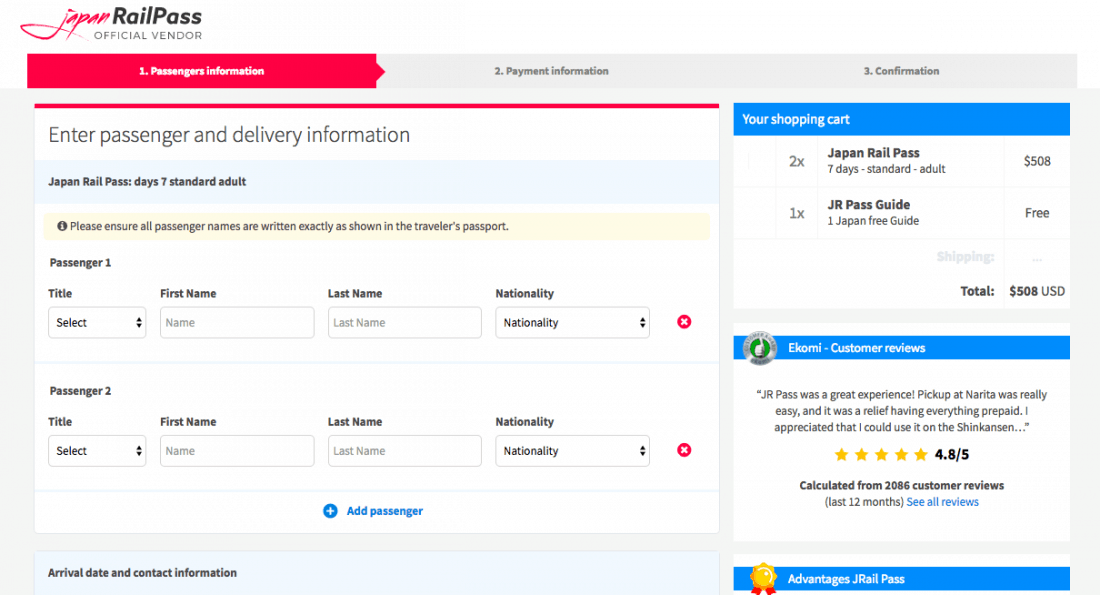Click Japan Rail Pass: days 7 standard adult heading
Screen dimensions: 1100x595
[x=147, y=182]
